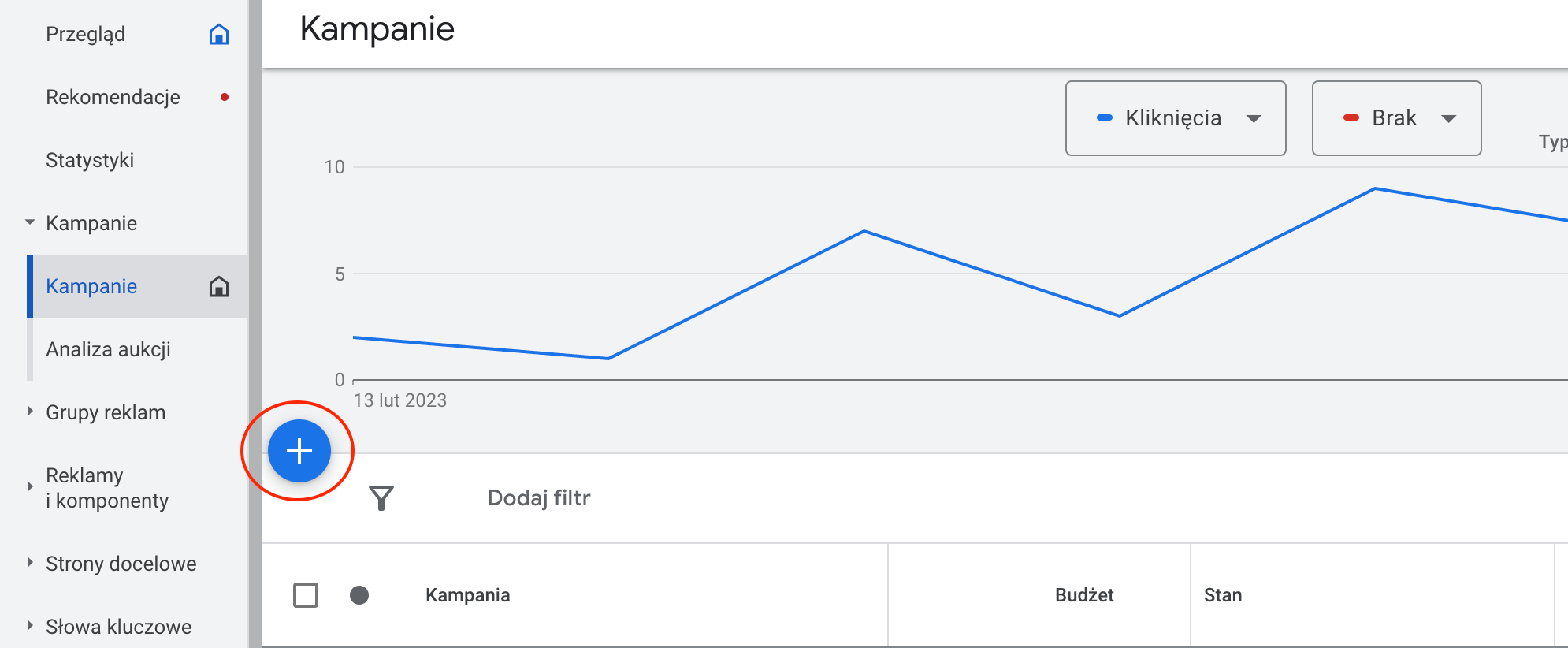Expand Reklamy i komponenty section
Viewport: 1568px width, 648px height.
pos(30,487)
